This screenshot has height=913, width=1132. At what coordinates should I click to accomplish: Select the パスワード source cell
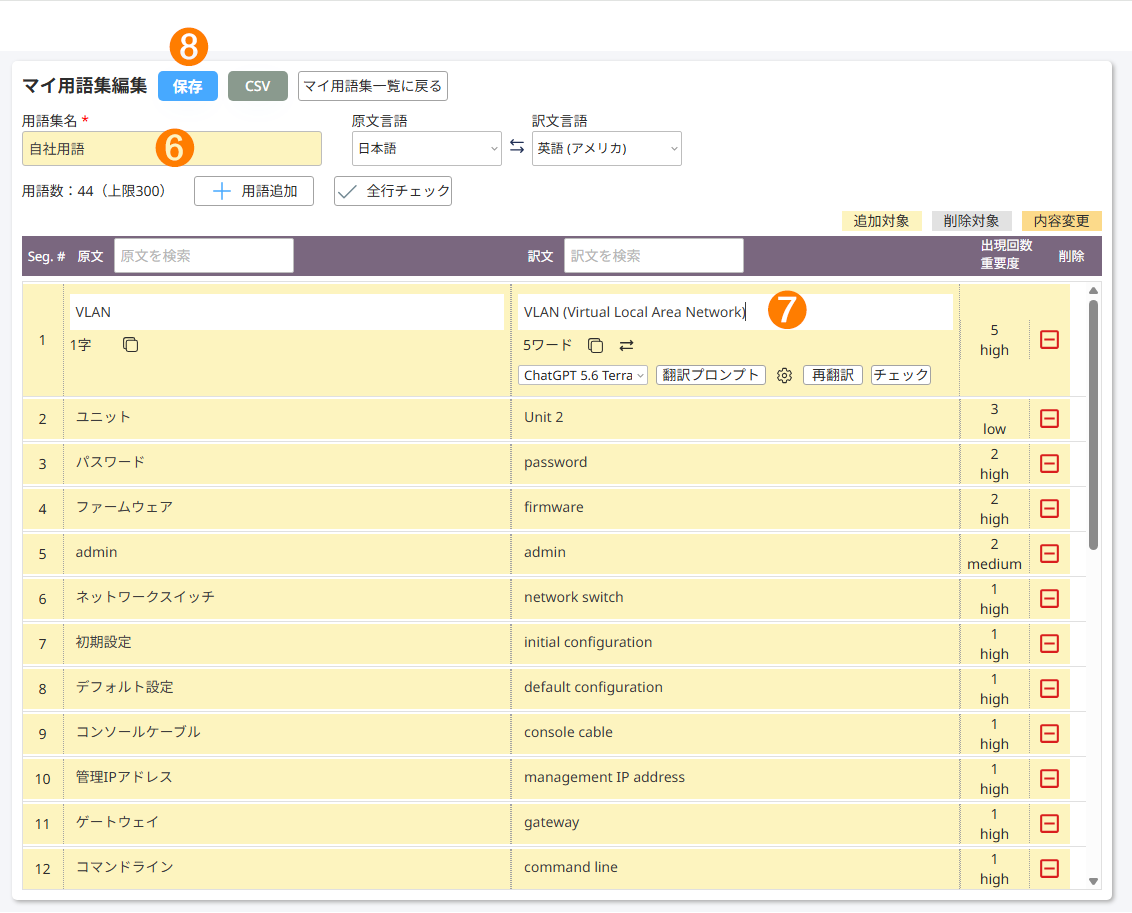tap(287, 463)
